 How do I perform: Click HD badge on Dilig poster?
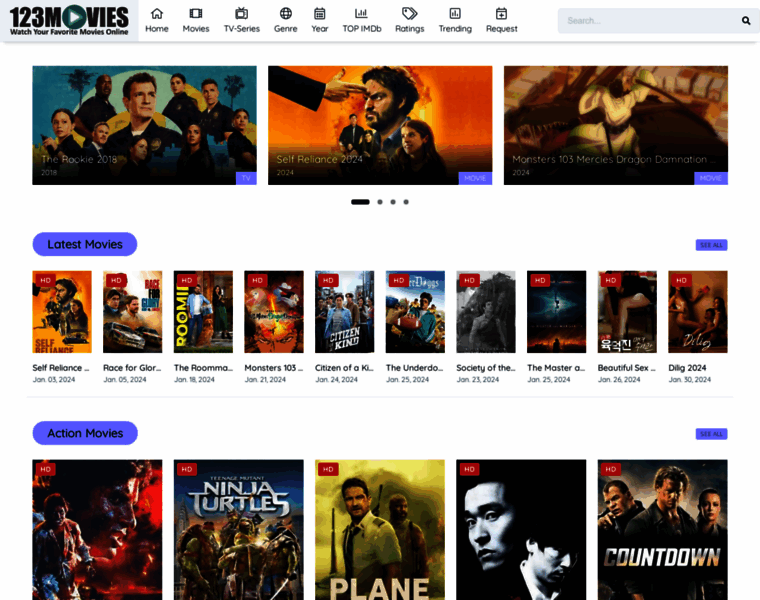pyautogui.click(x=681, y=280)
